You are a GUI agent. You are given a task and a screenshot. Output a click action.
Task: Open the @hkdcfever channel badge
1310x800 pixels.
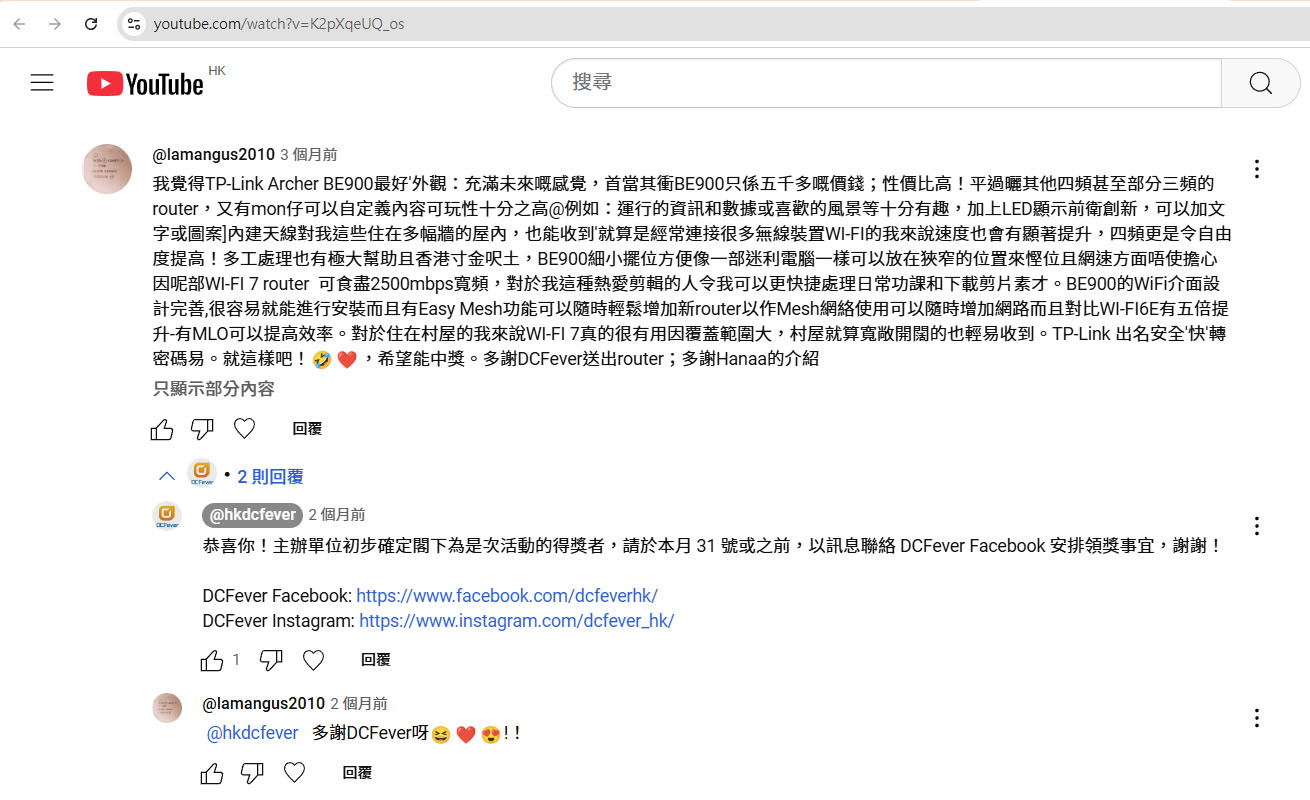pos(252,515)
